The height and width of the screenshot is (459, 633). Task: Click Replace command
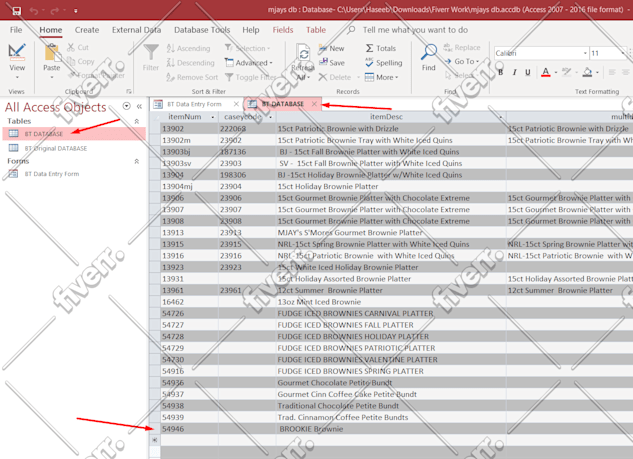[x=462, y=48]
